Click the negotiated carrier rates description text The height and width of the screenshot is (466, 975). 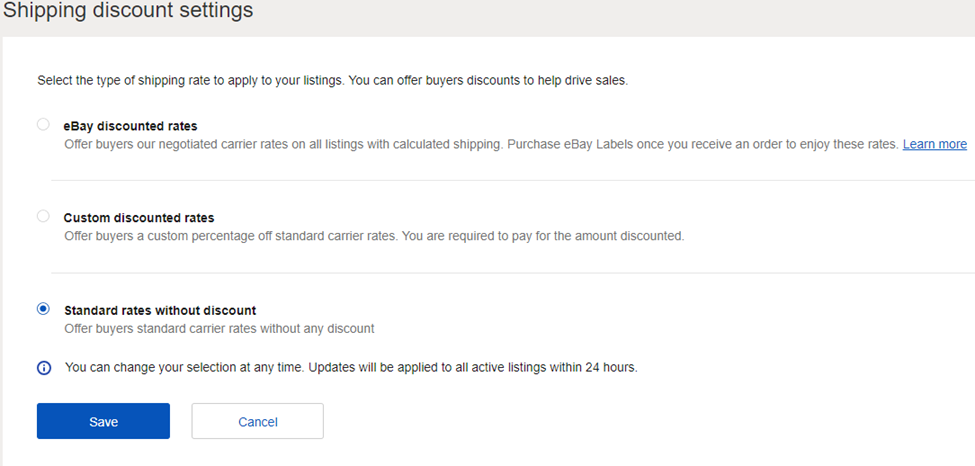(x=482, y=144)
